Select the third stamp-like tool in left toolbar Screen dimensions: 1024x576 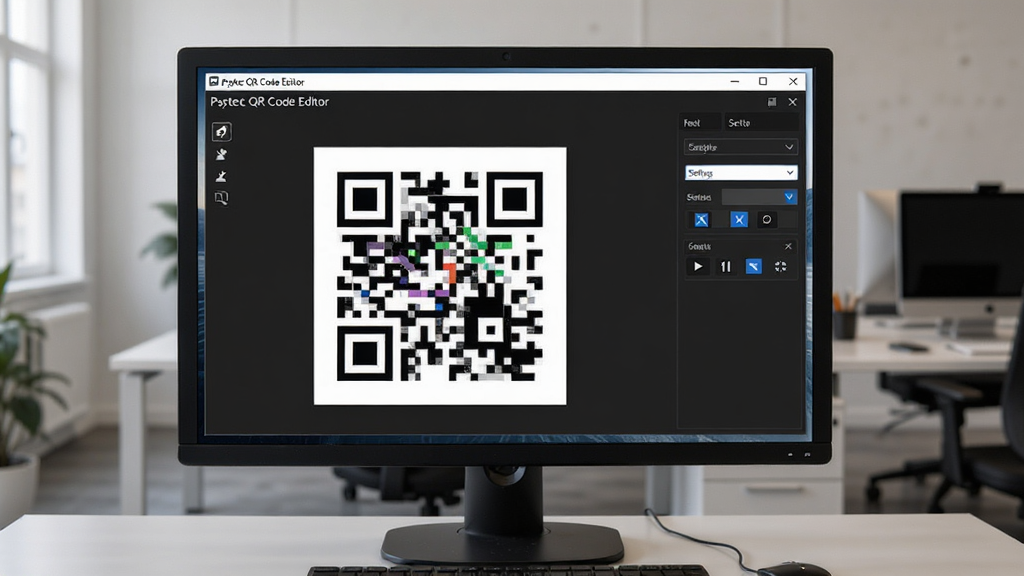pyautogui.click(x=221, y=176)
